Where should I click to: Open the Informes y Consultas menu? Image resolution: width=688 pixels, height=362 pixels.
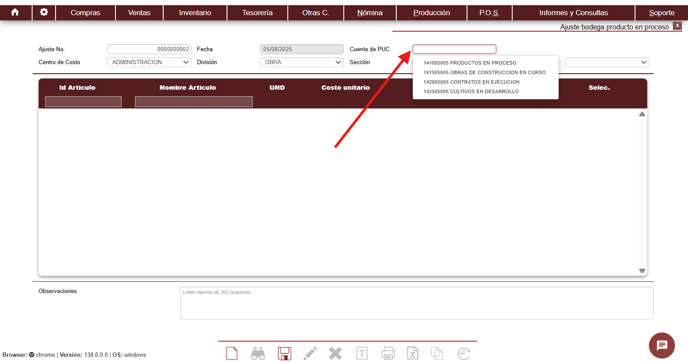click(x=573, y=13)
